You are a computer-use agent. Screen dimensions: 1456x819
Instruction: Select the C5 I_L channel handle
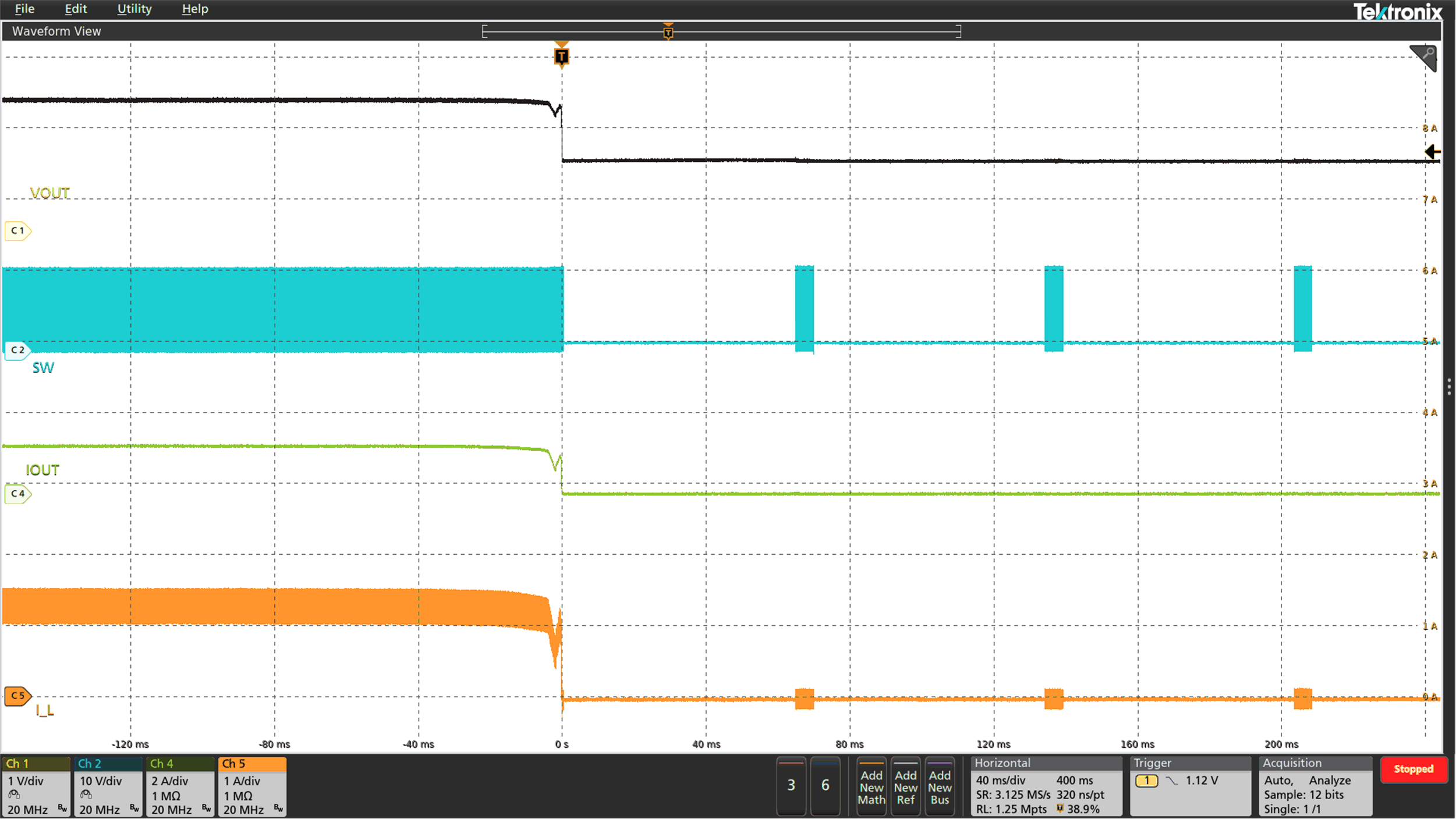[x=17, y=696]
